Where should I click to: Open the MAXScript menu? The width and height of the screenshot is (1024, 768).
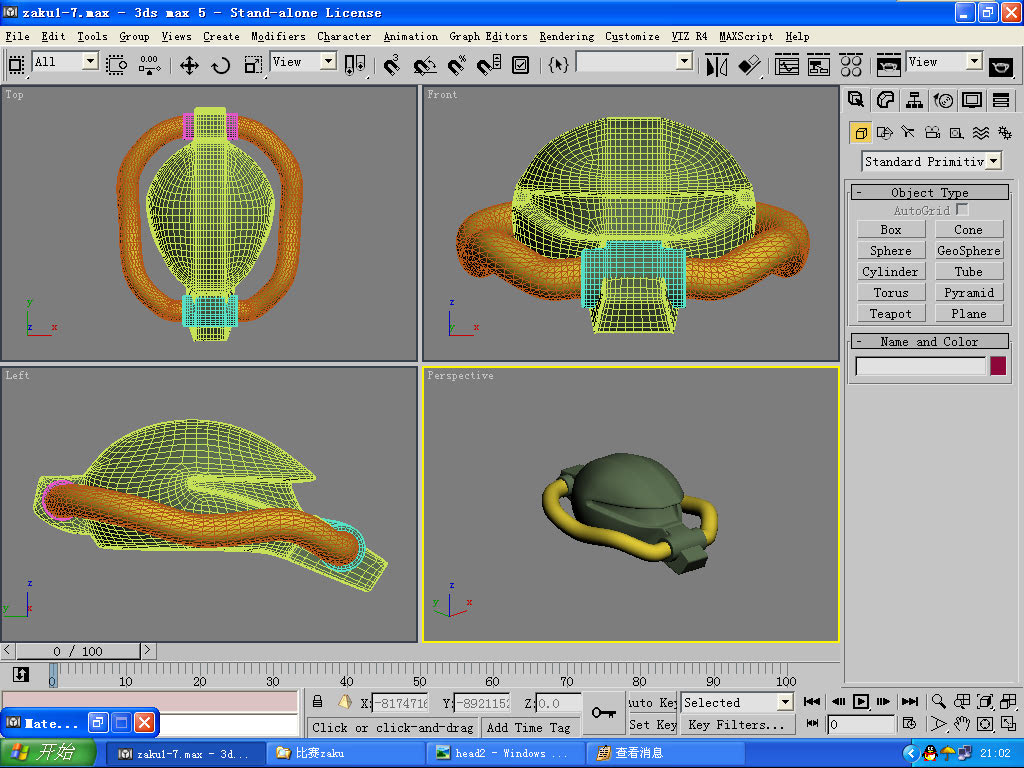746,37
